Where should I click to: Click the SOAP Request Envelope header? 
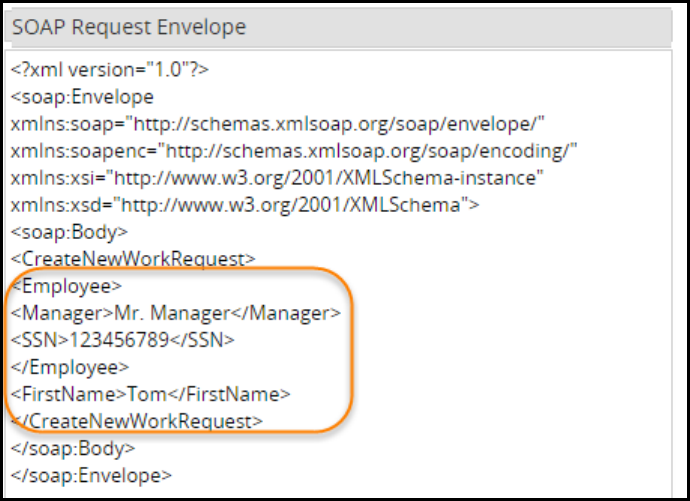click(127, 26)
